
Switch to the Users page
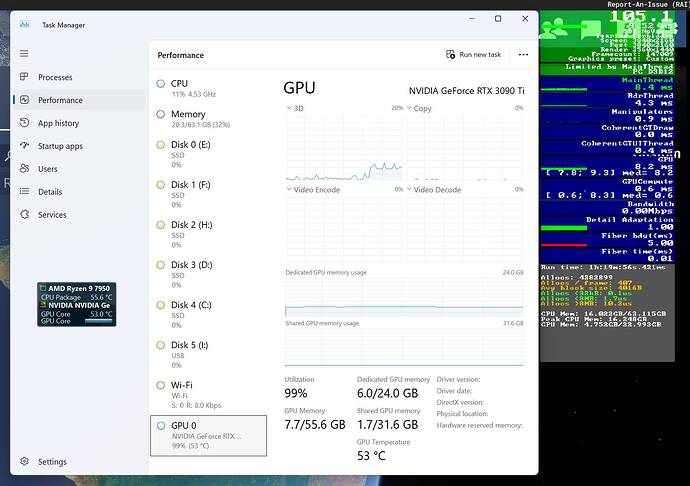pyautogui.click(x=47, y=169)
